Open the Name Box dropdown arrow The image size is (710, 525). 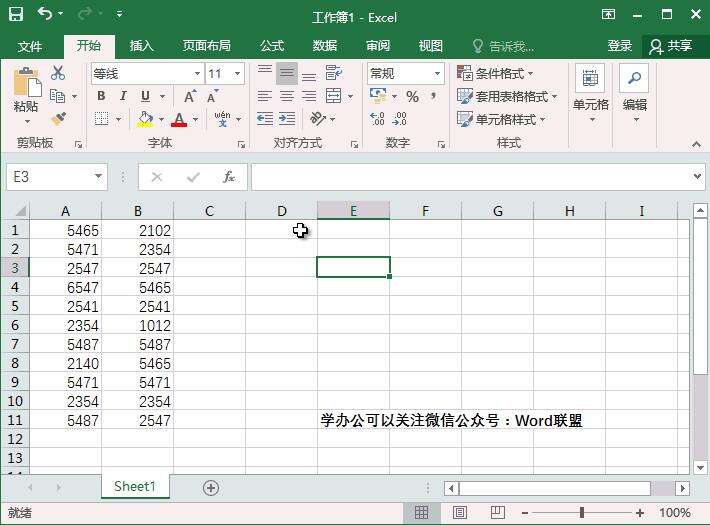[98, 177]
